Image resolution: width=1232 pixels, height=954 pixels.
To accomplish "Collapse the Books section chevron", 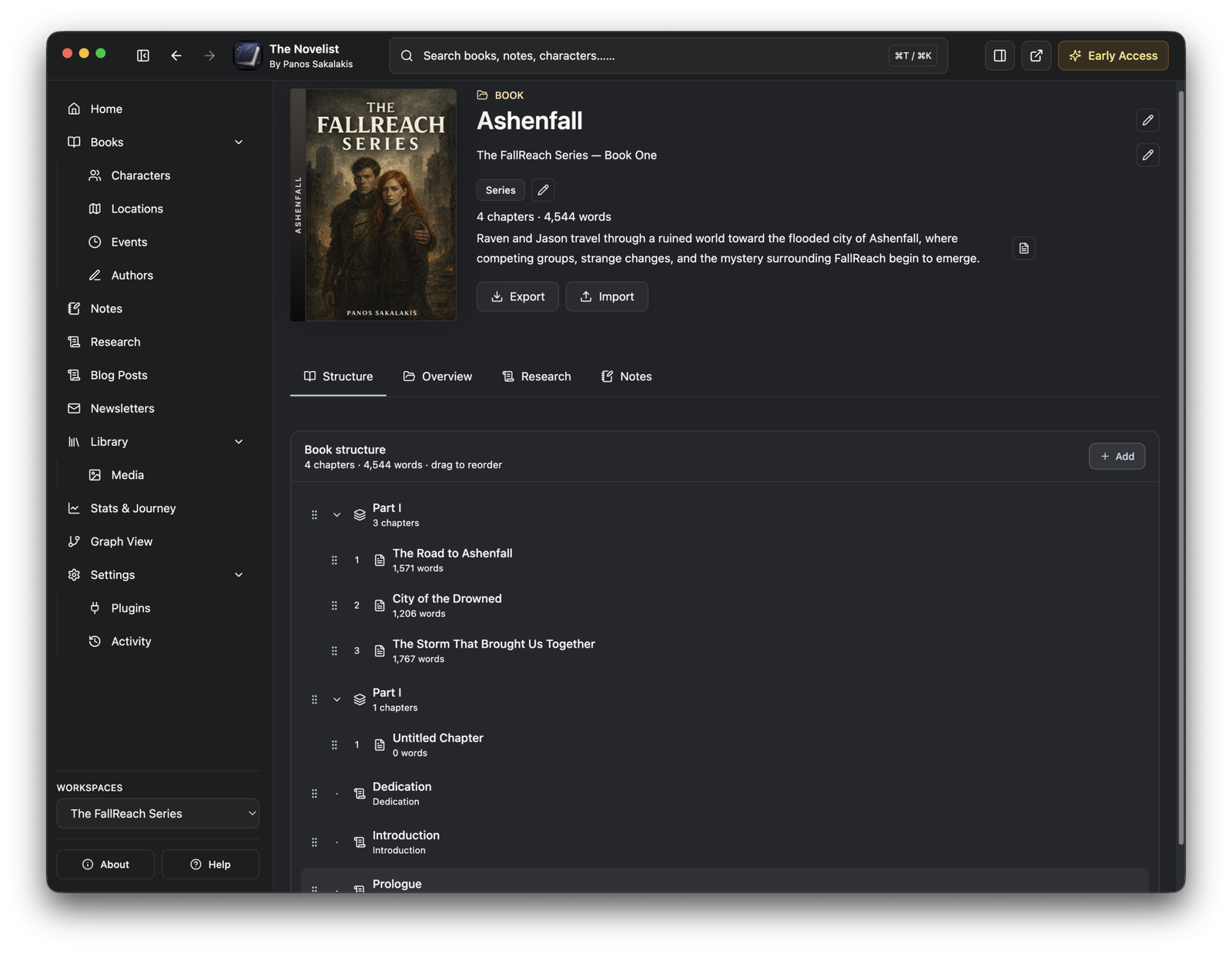I will (x=239, y=142).
